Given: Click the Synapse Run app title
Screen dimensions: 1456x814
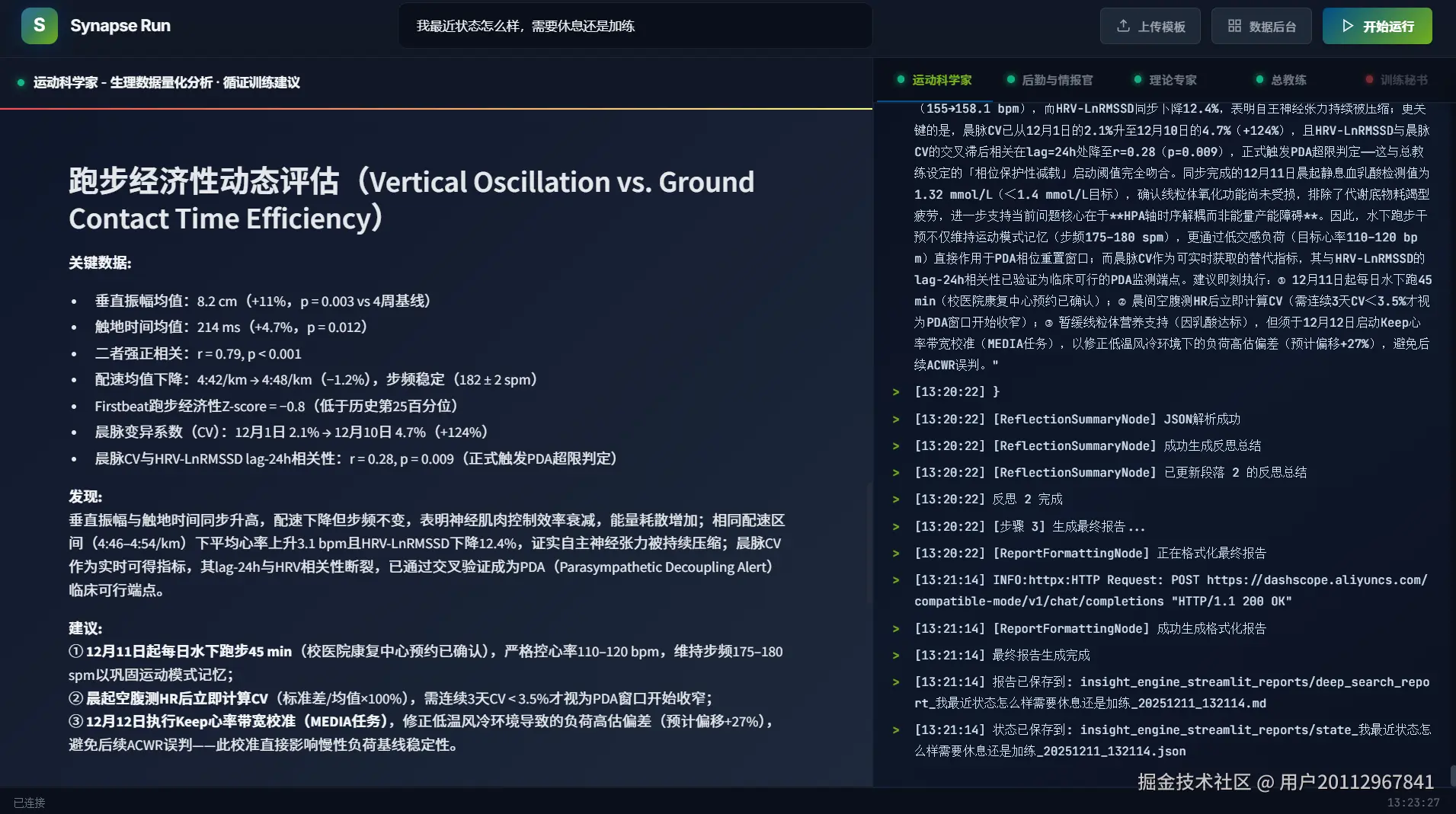Looking at the screenshot, I should [120, 26].
